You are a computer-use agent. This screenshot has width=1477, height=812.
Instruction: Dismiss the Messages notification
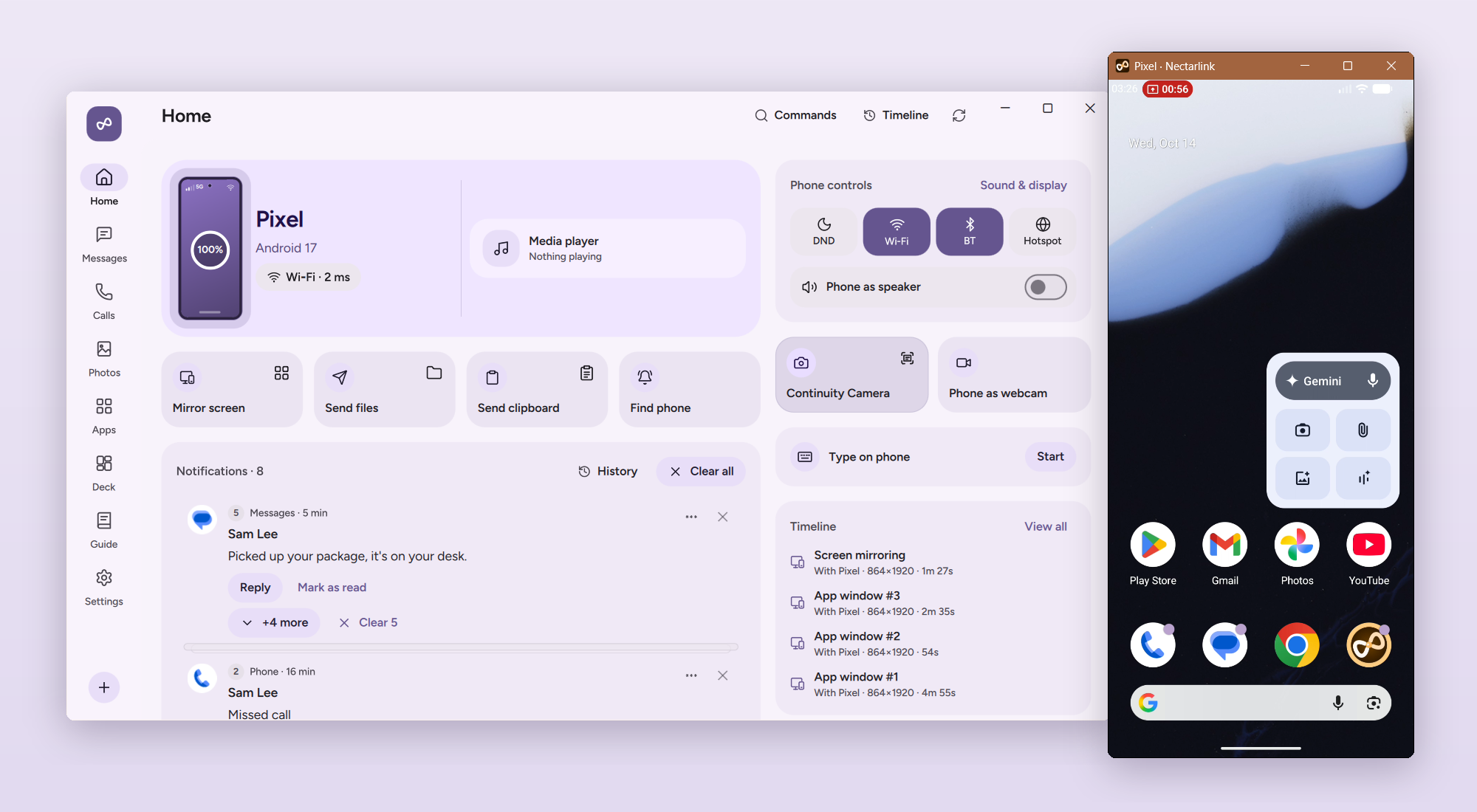723,517
